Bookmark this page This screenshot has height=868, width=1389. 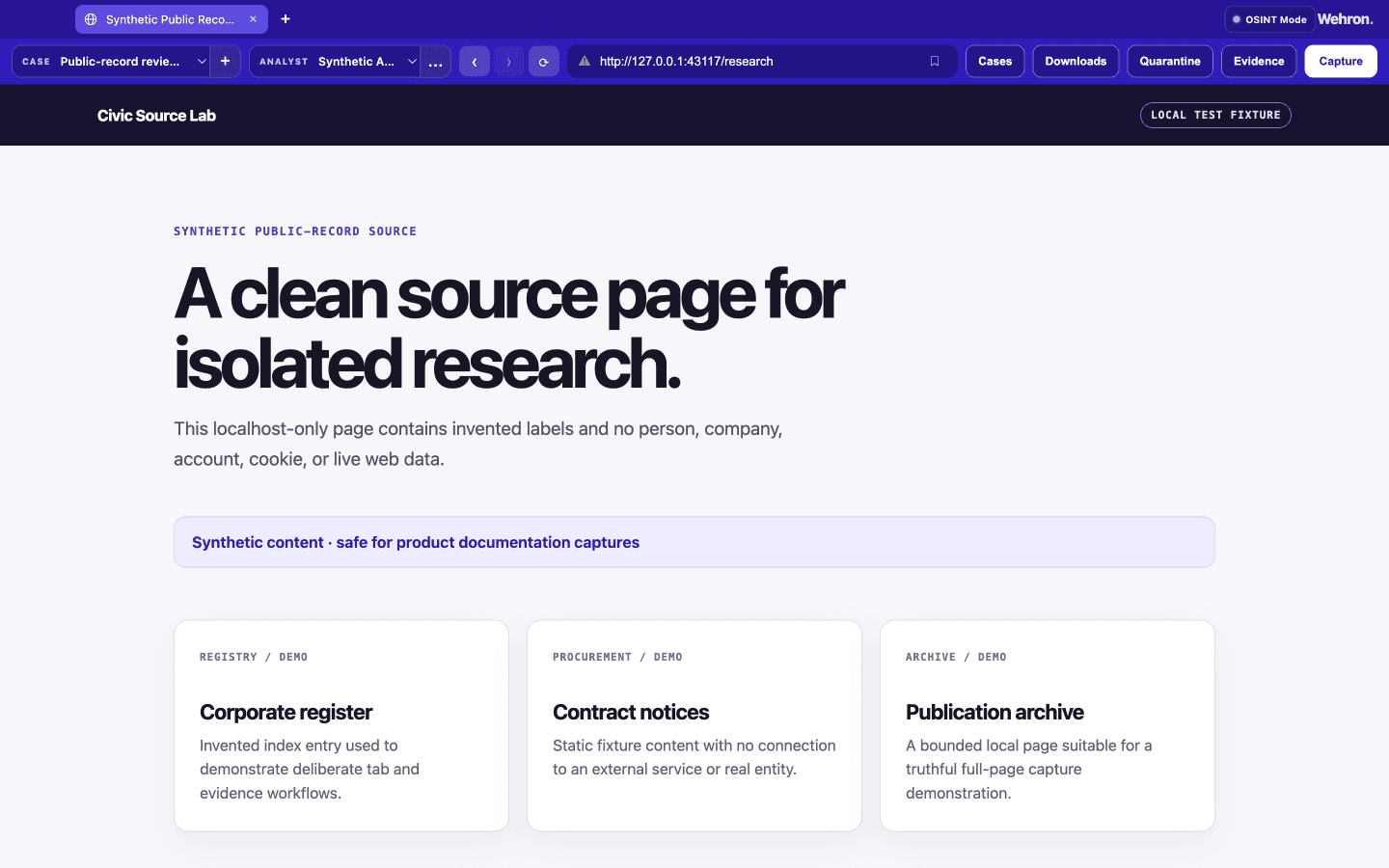point(935,61)
